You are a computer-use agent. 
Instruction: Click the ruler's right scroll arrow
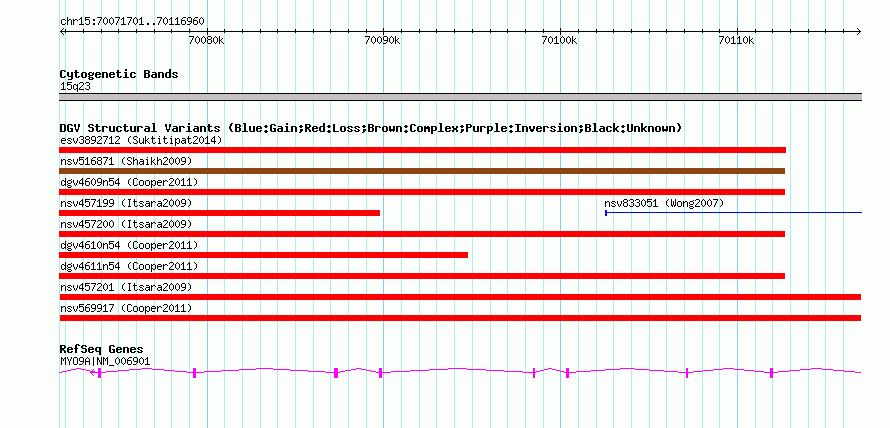[x=858, y=31]
